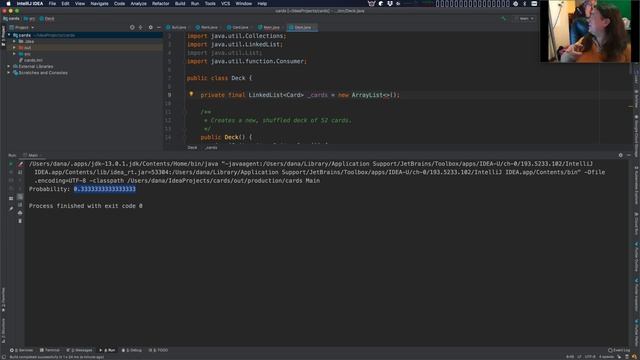Image resolution: width=640 pixels, height=360 pixels.
Task: Click the pin tab icon in run toolbar
Action: pos(11,209)
